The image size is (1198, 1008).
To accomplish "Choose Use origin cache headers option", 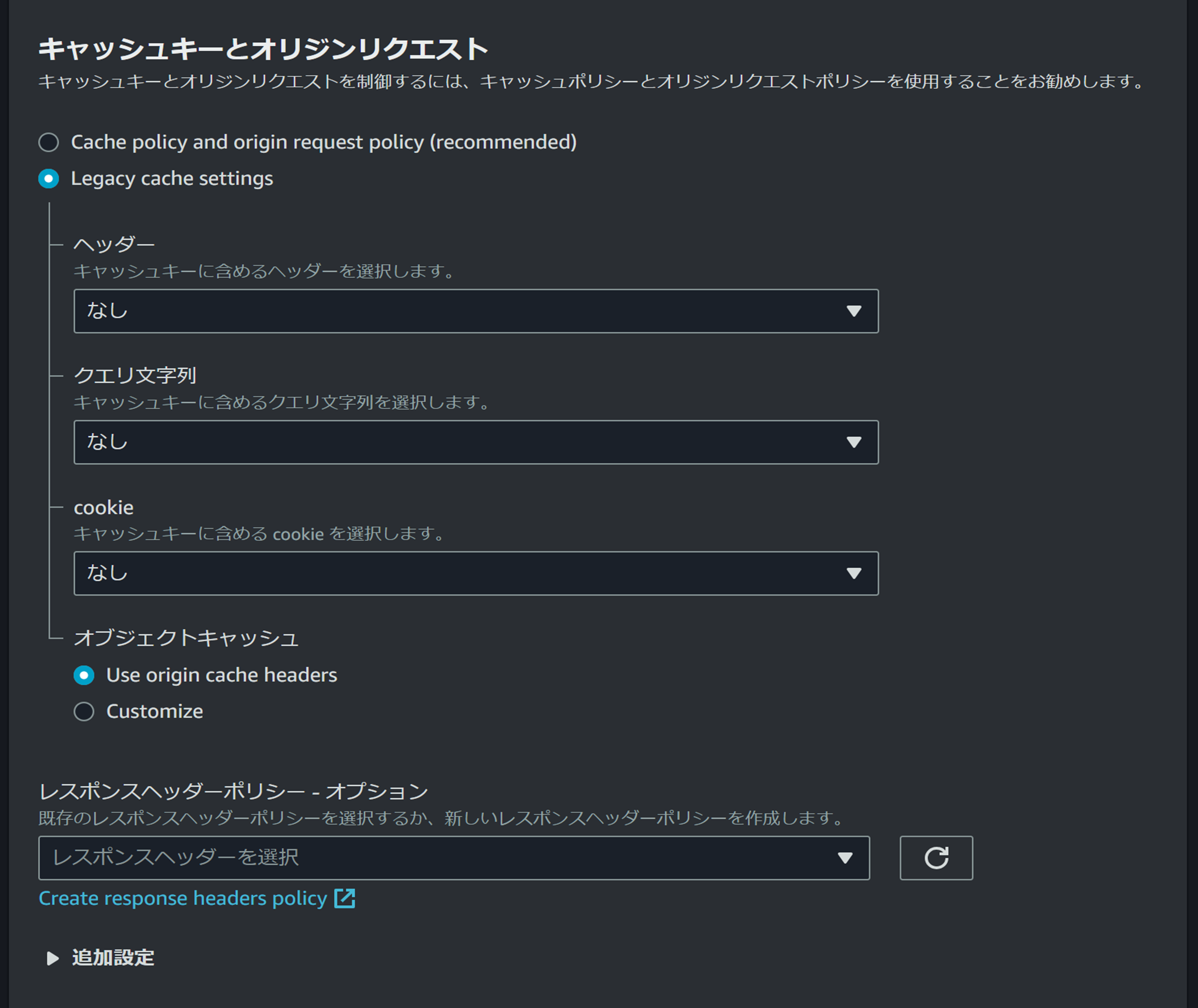I will (x=84, y=675).
